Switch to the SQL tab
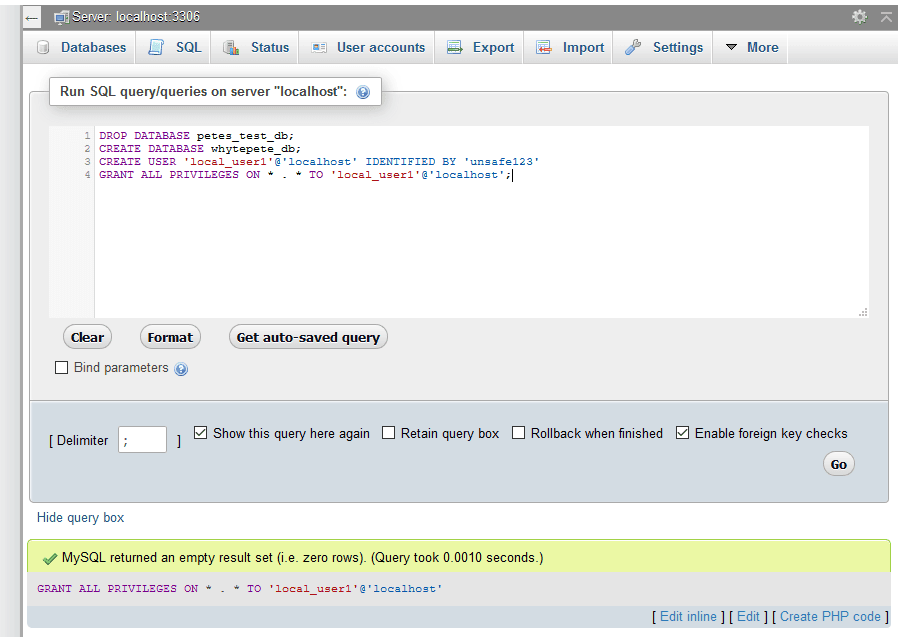This screenshot has height=637, width=899. pos(174,47)
